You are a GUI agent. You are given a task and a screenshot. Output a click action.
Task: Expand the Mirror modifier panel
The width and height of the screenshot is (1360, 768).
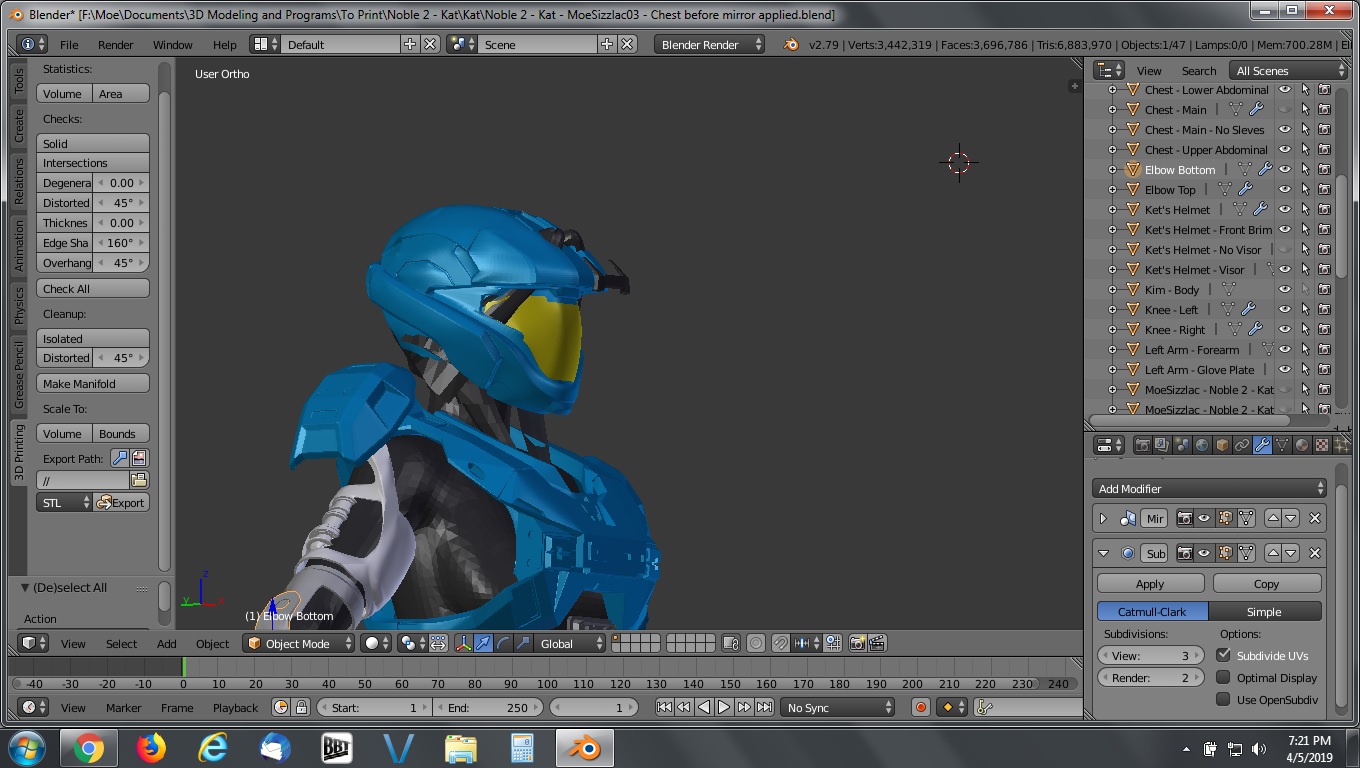click(1103, 518)
